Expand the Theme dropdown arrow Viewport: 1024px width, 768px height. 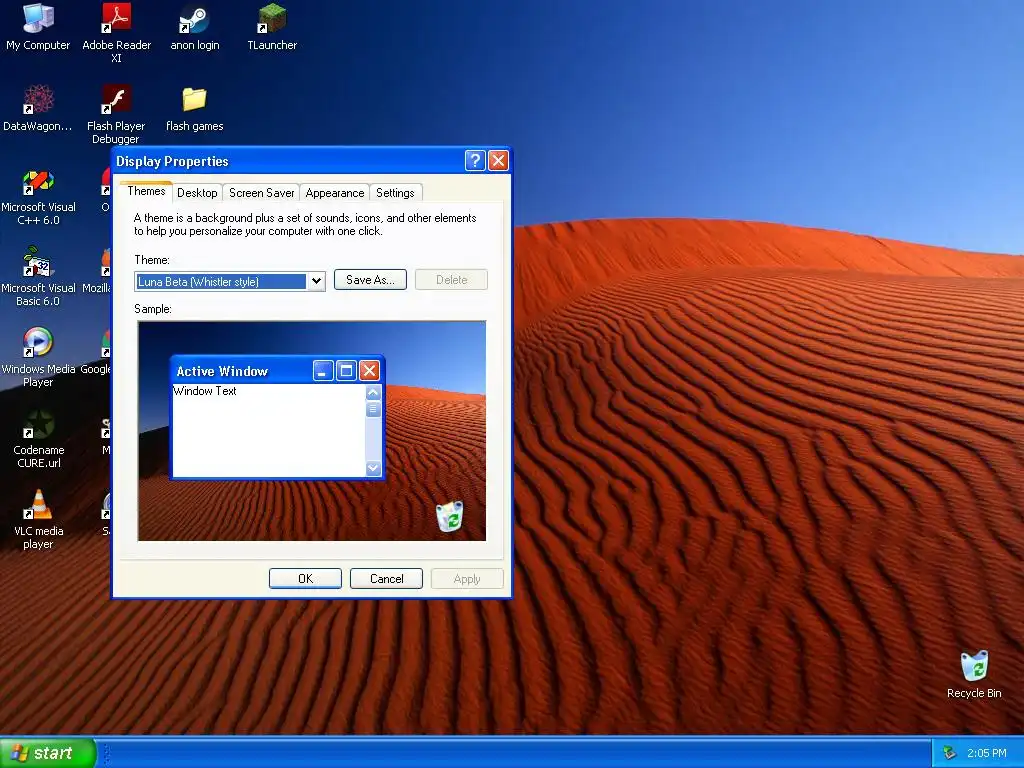point(316,281)
